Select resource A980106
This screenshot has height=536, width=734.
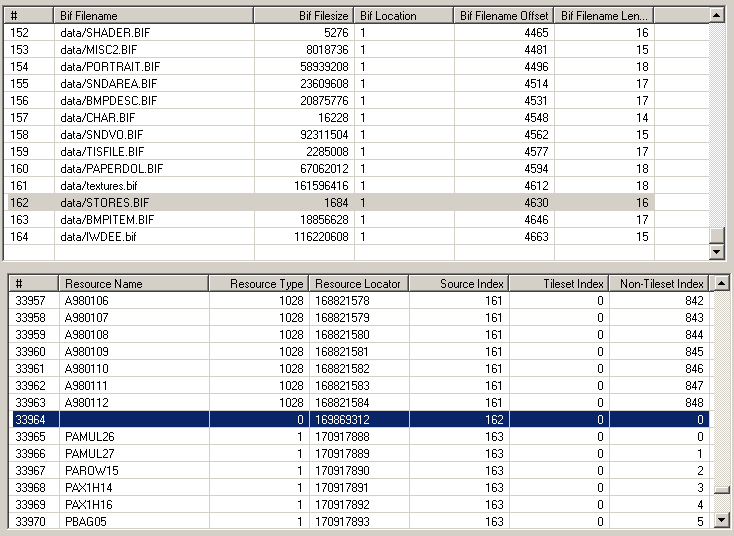[360, 301]
